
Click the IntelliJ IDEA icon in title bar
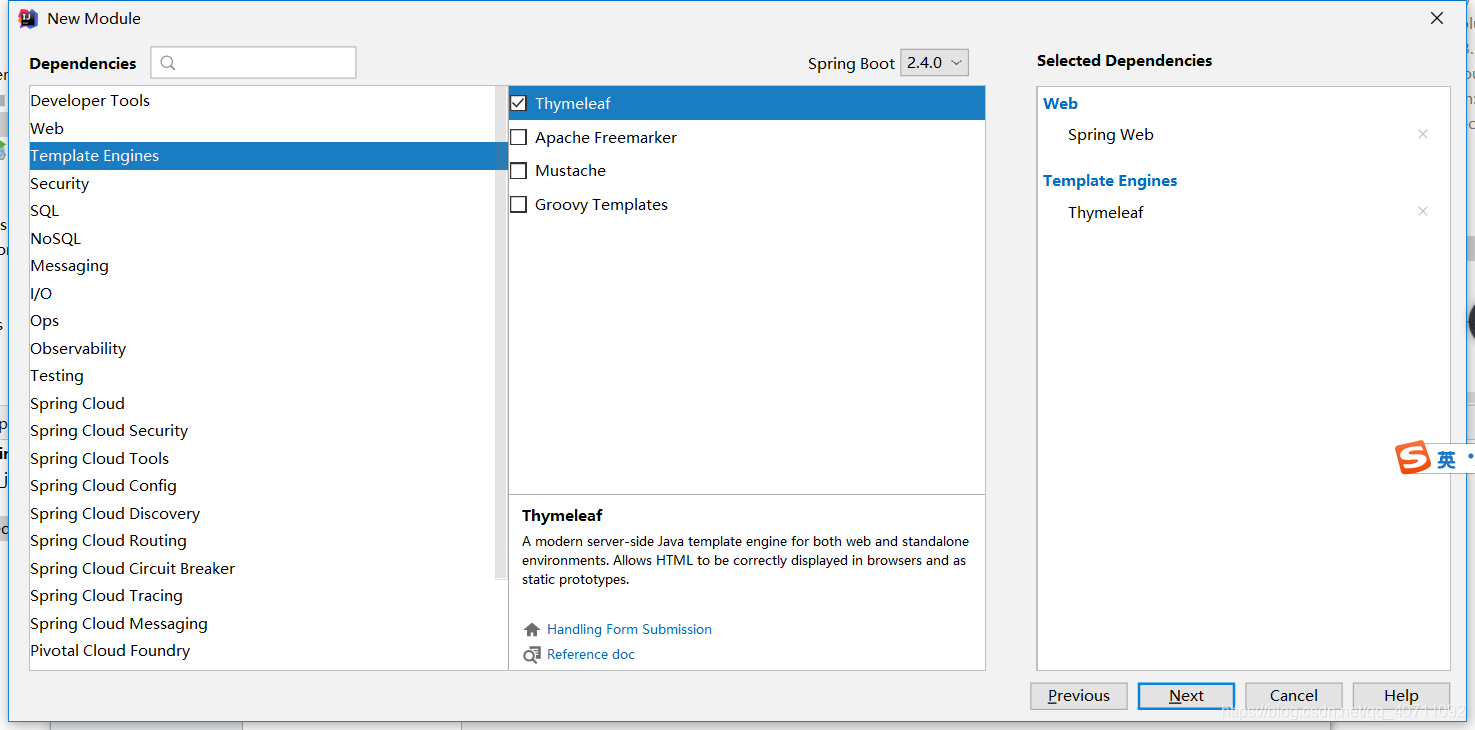tap(28, 18)
